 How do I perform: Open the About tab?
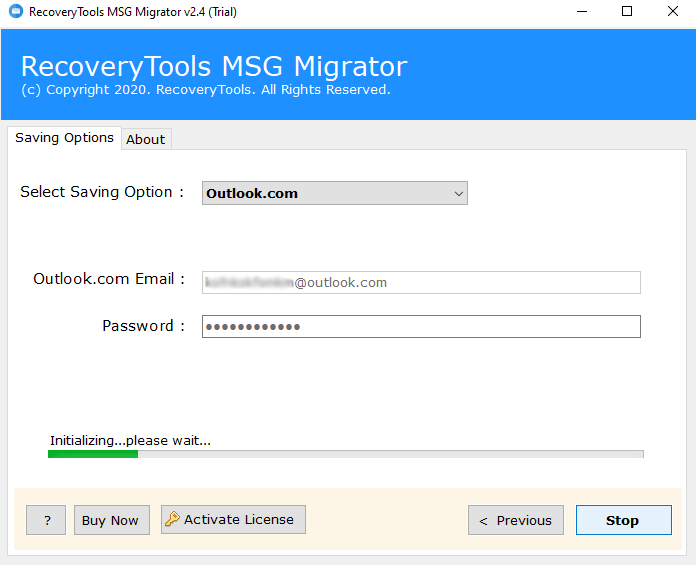(x=146, y=139)
